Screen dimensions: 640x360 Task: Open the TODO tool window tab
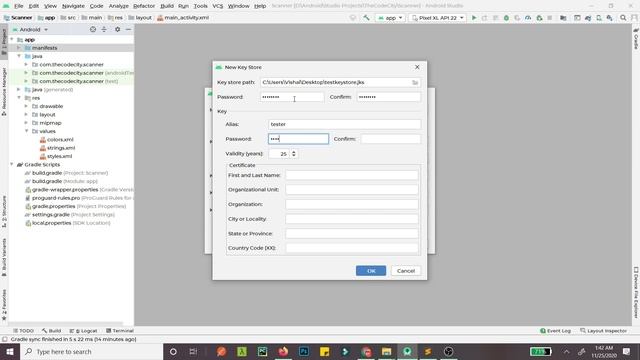pos(23,331)
